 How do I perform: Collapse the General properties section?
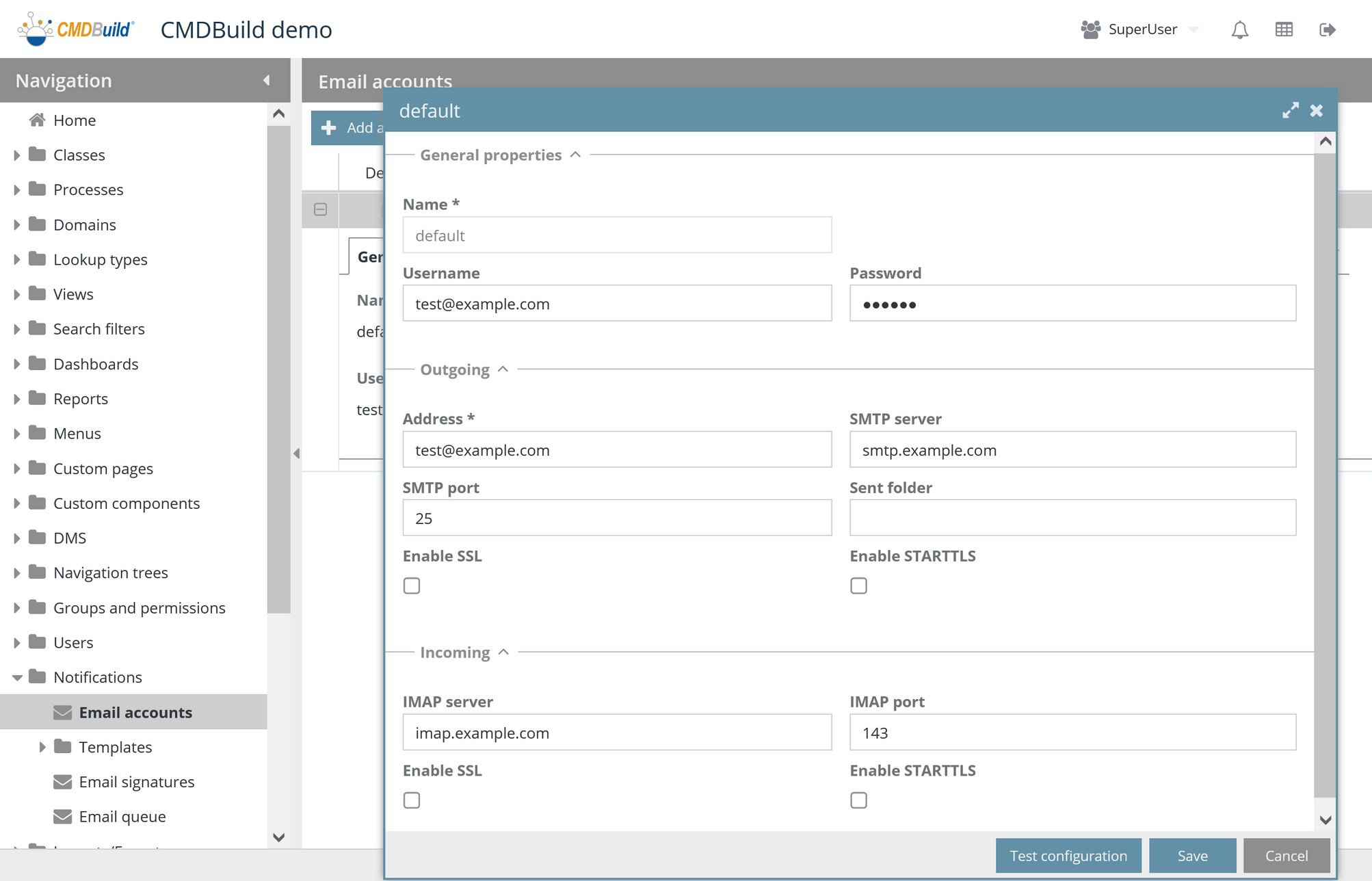click(x=575, y=155)
